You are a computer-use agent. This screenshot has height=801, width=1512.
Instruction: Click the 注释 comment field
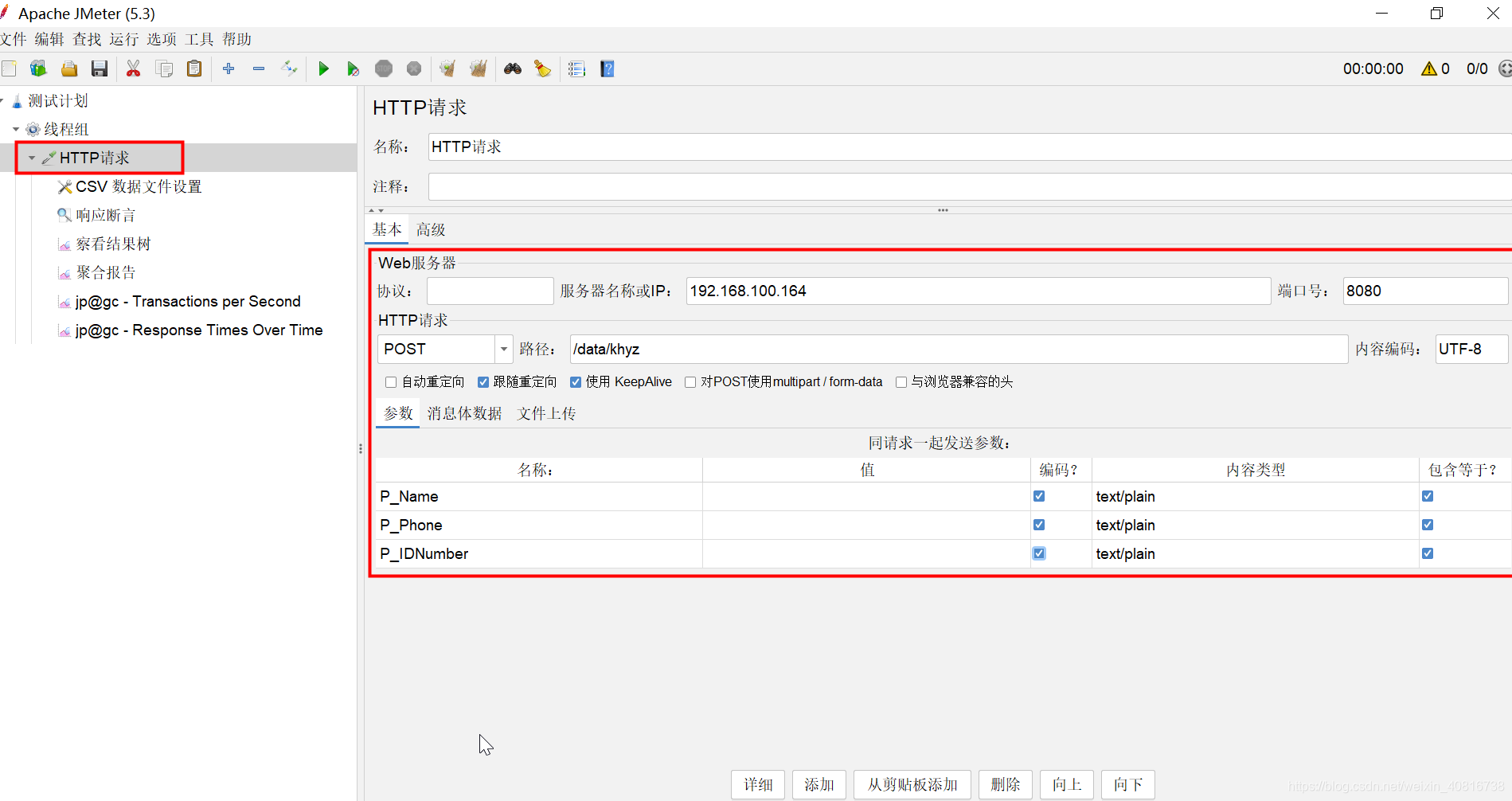click(x=970, y=187)
